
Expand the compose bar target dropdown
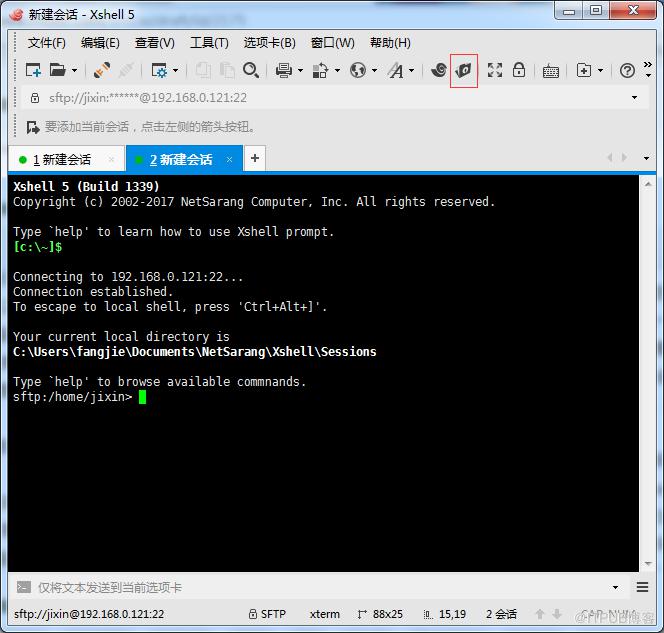point(615,587)
